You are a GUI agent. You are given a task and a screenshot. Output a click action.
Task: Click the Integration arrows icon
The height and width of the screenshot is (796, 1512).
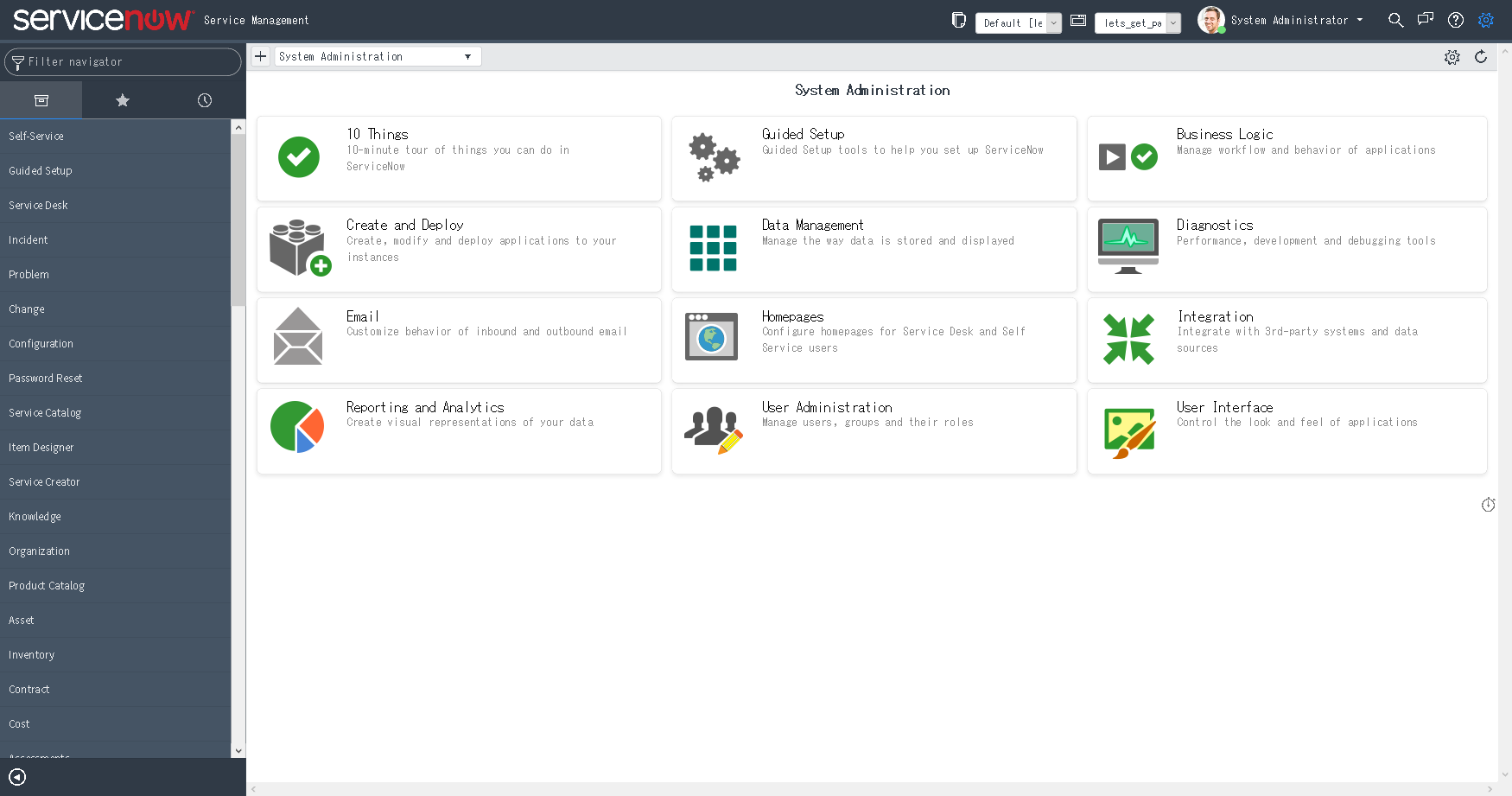(x=1128, y=339)
